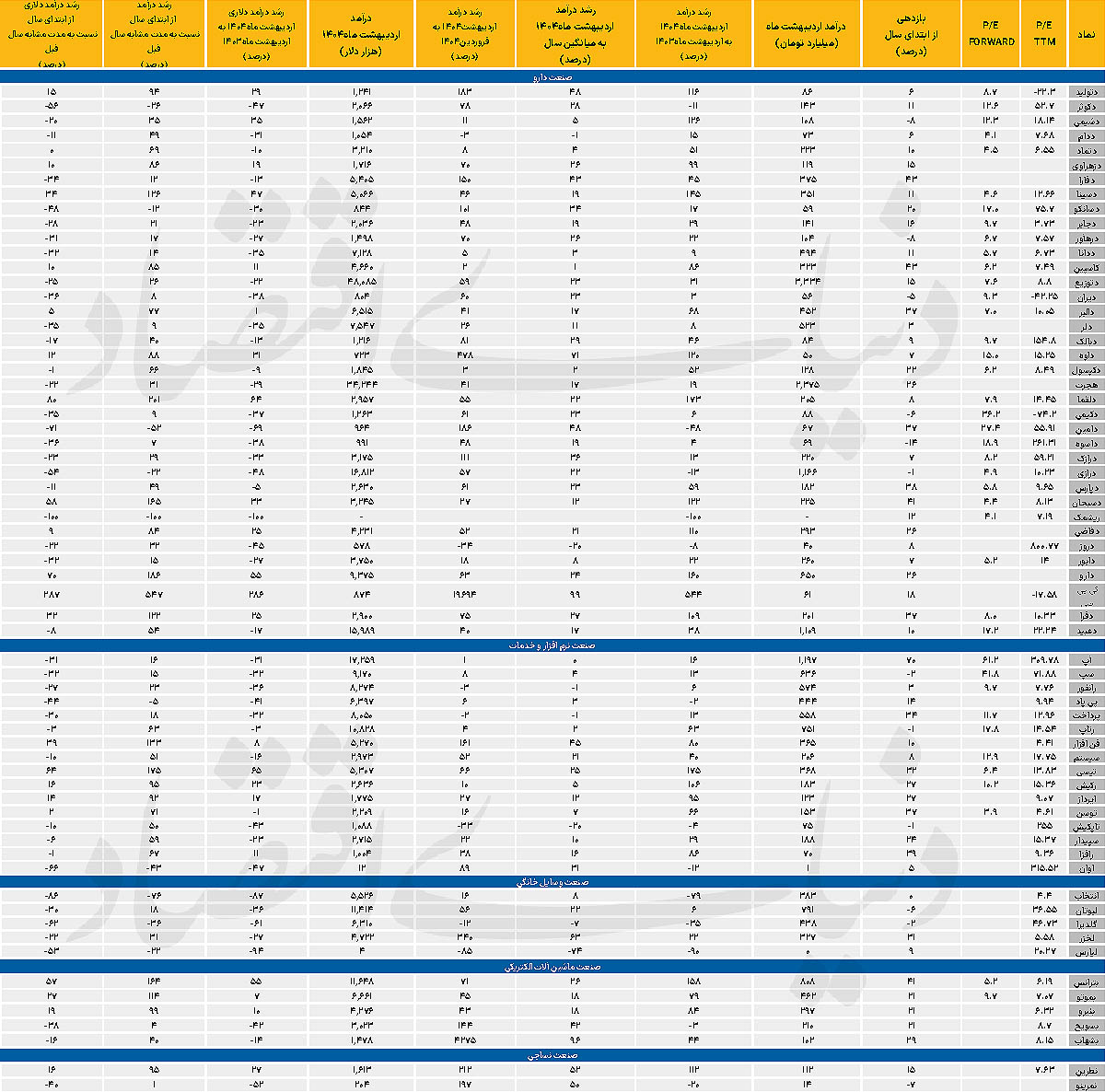Click the symbol 'کاسپین'
The width and height of the screenshot is (1105, 1092).
point(1086,266)
